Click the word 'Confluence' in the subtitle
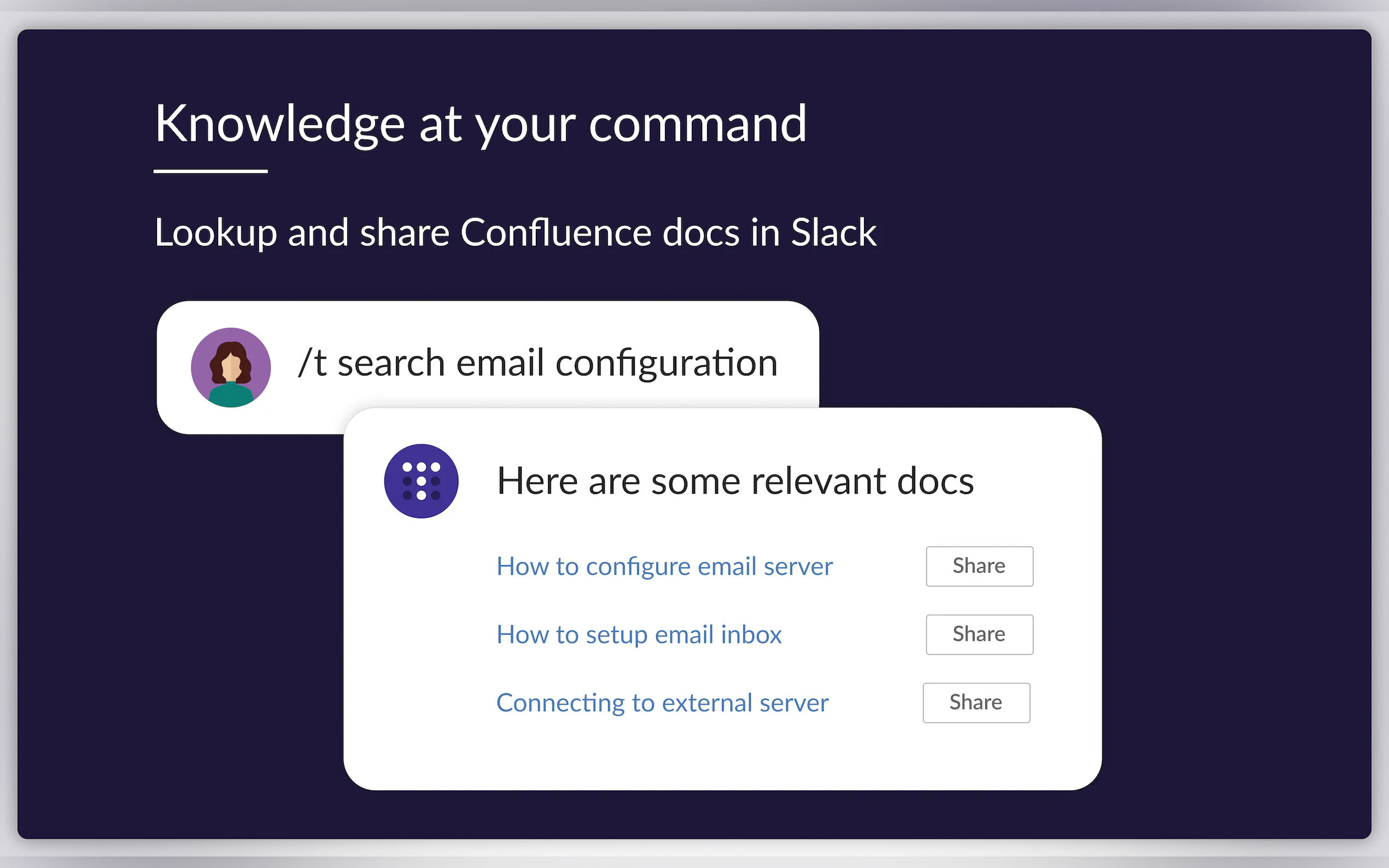Viewport: 1389px width, 868px height. click(x=556, y=233)
